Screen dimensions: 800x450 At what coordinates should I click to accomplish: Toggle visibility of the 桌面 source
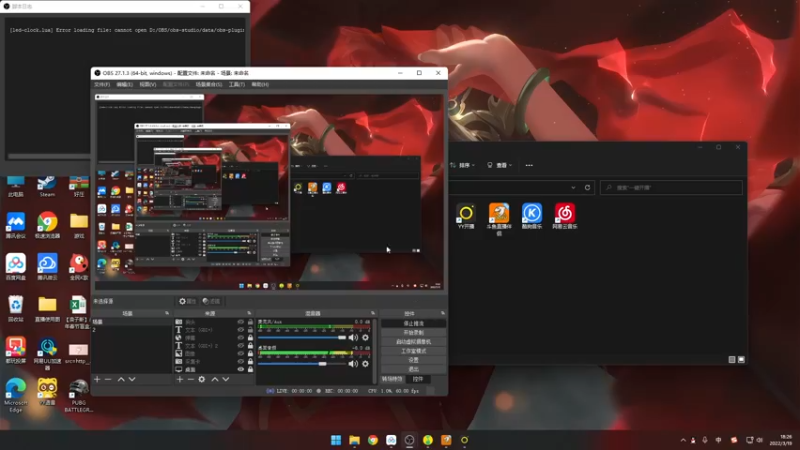coord(241,369)
